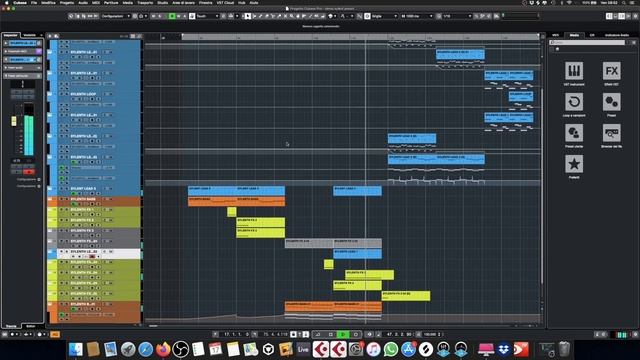Open the 1/16 quantize dropdown

(x=457, y=16)
